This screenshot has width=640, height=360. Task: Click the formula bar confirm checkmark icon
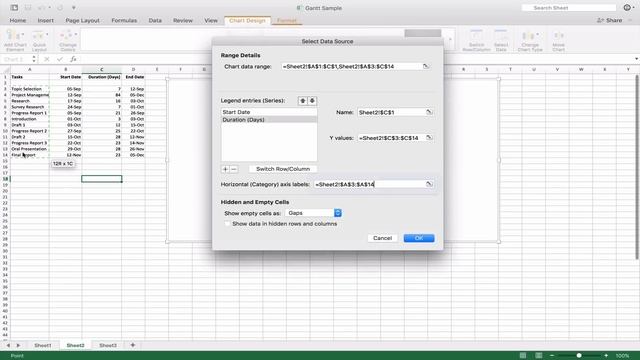pyautogui.click(x=60, y=59)
